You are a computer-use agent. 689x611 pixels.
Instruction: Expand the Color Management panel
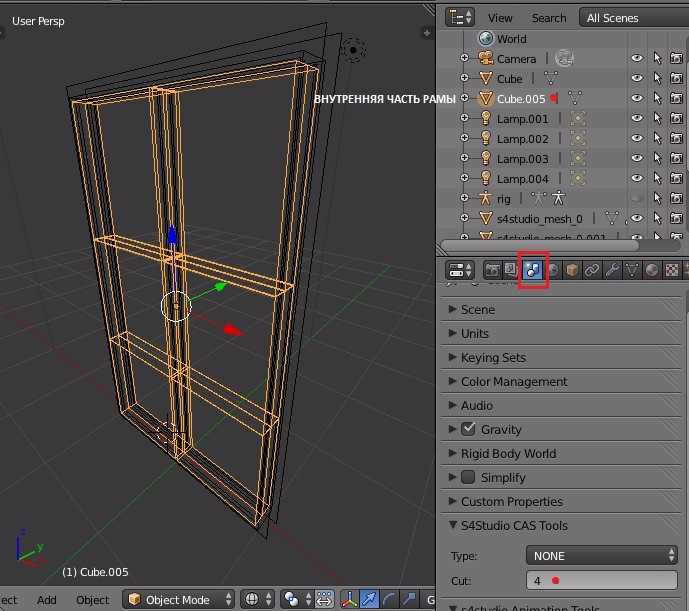tap(561, 382)
